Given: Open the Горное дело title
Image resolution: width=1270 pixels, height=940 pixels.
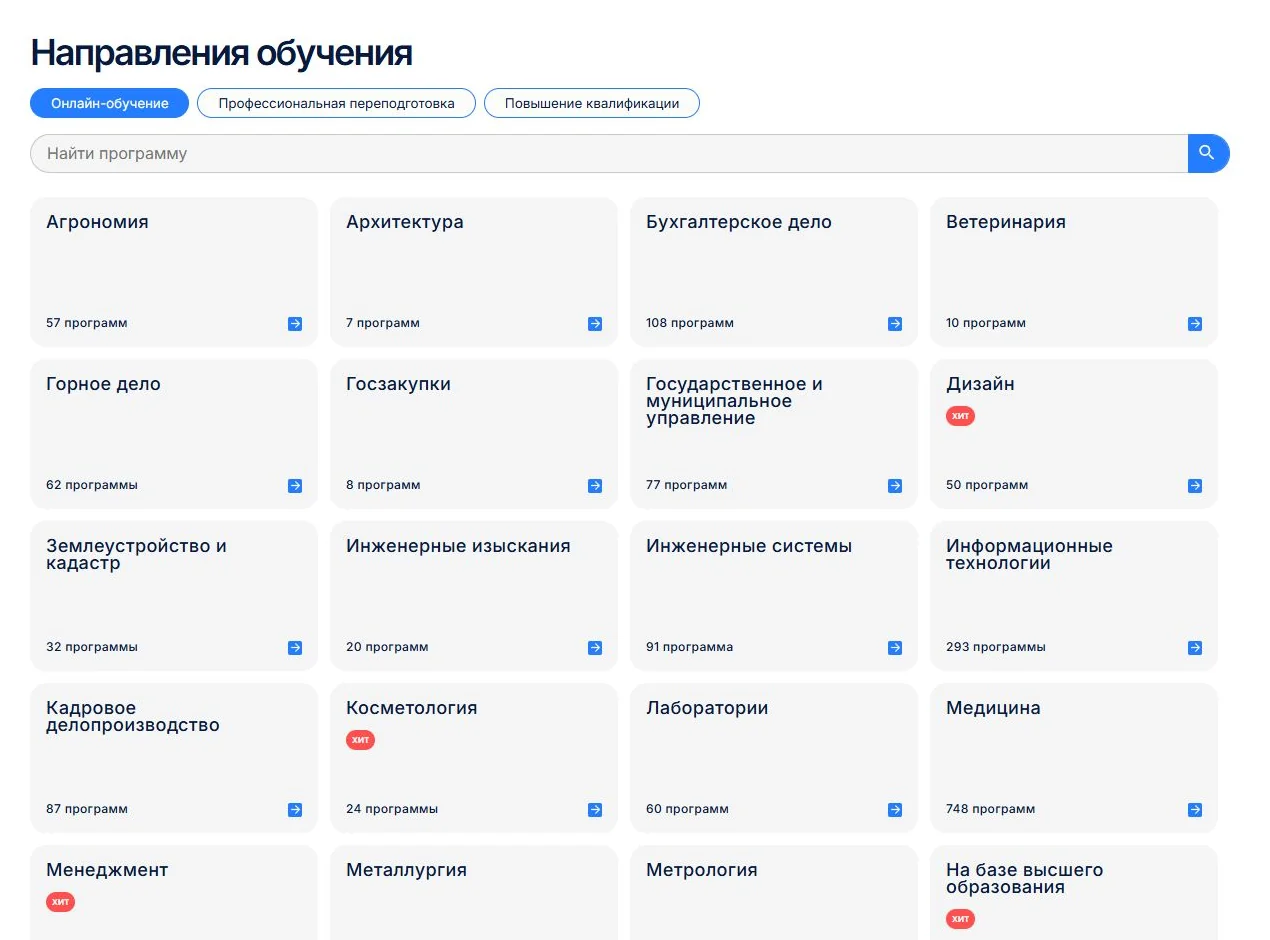Looking at the screenshot, I should pyautogui.click(x=103, y=384).
